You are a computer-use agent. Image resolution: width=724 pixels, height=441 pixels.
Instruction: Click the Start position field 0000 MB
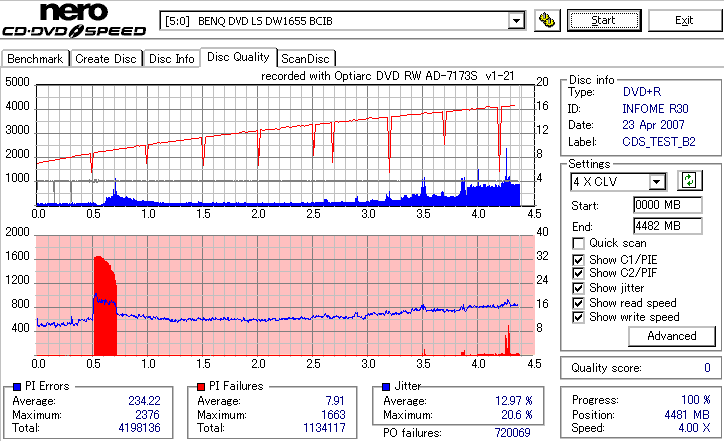coord(668,205)
